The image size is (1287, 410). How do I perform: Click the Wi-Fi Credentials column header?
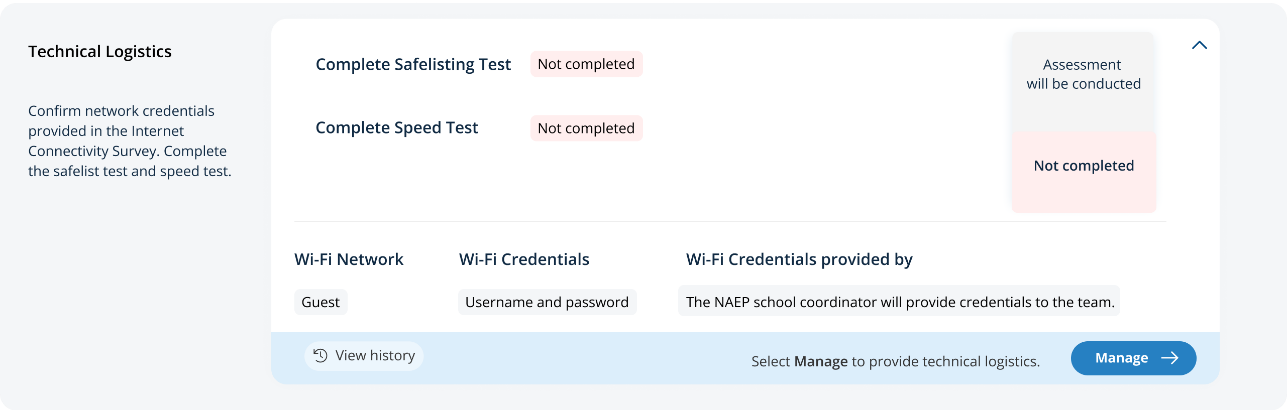[x=524, y=259]
